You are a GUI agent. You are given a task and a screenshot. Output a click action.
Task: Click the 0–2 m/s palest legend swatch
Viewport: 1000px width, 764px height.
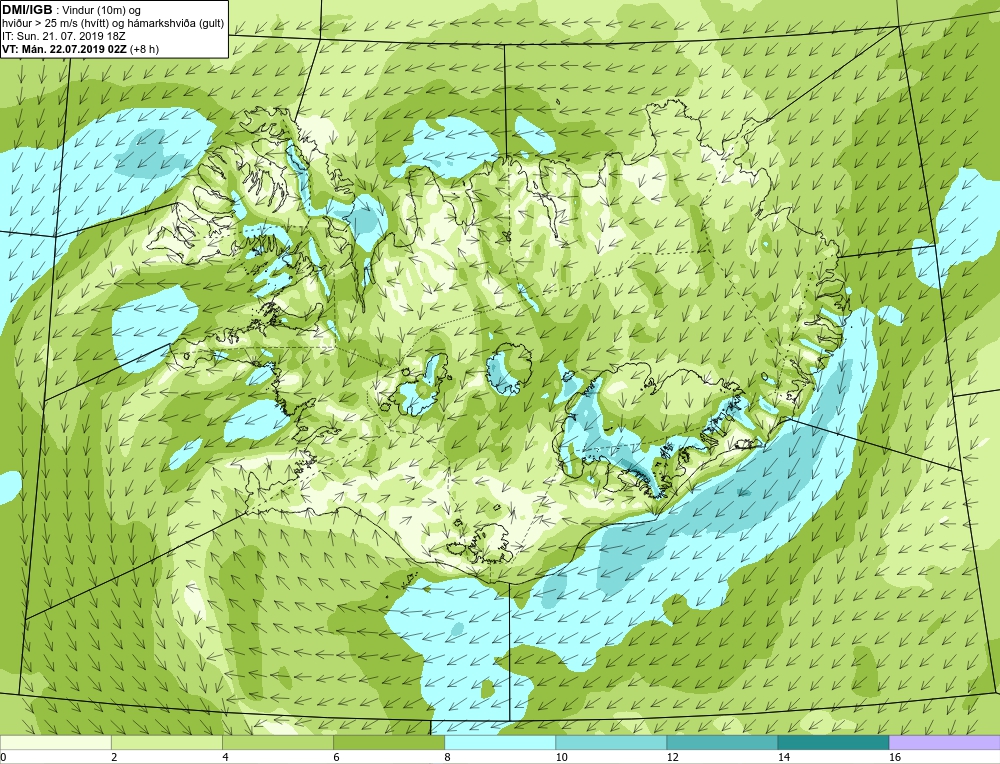click(x=55, y=743)
